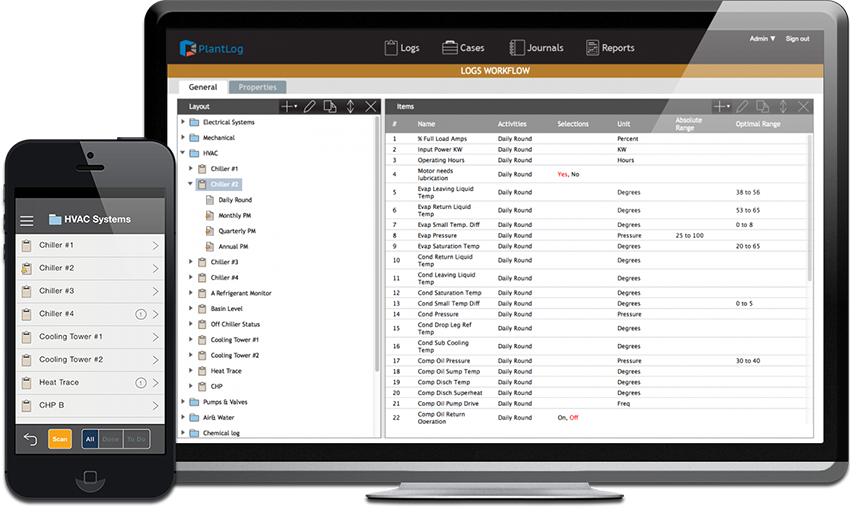Open the add plus dropdown in Layout toolbar
Image resolution: width=850 pixels, height=507 pixels.
click(x=289, y=106)
